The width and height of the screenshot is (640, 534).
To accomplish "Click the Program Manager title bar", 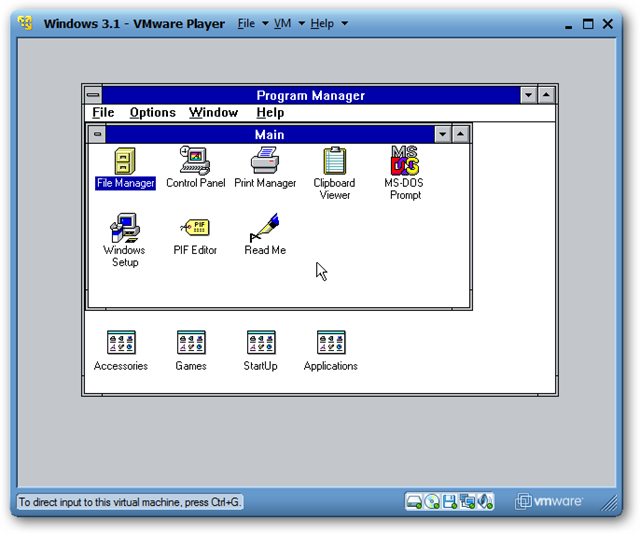I will (311, 95).
